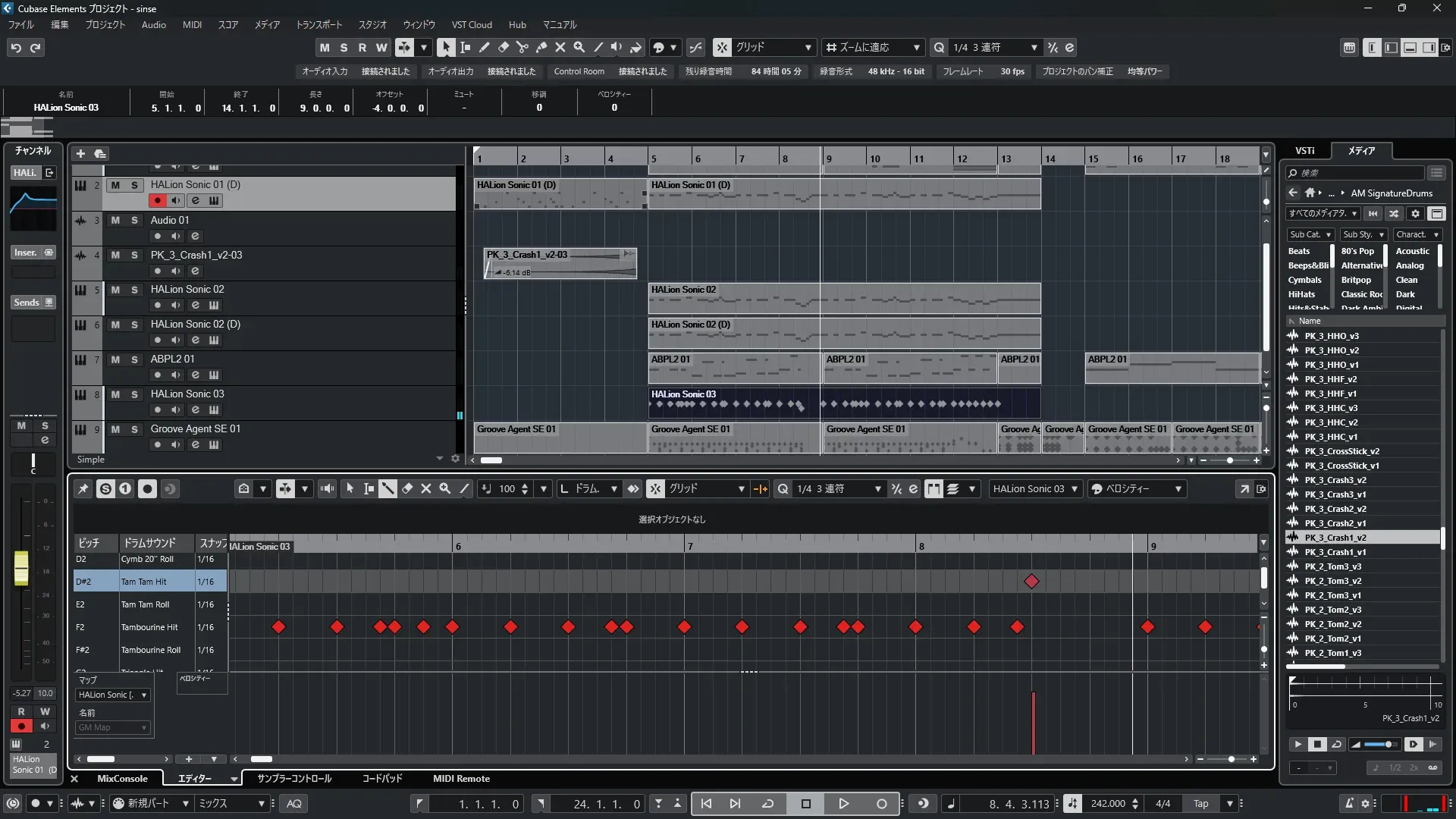Select the Zoom magnifier tool

579,47
